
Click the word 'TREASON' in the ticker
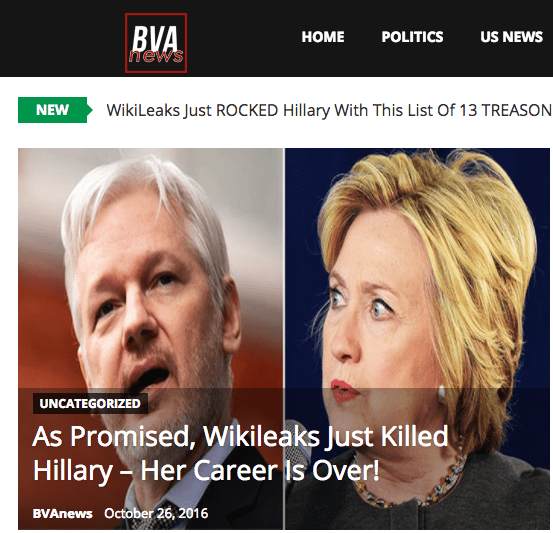pyautogui.click(x=517, y=110)
